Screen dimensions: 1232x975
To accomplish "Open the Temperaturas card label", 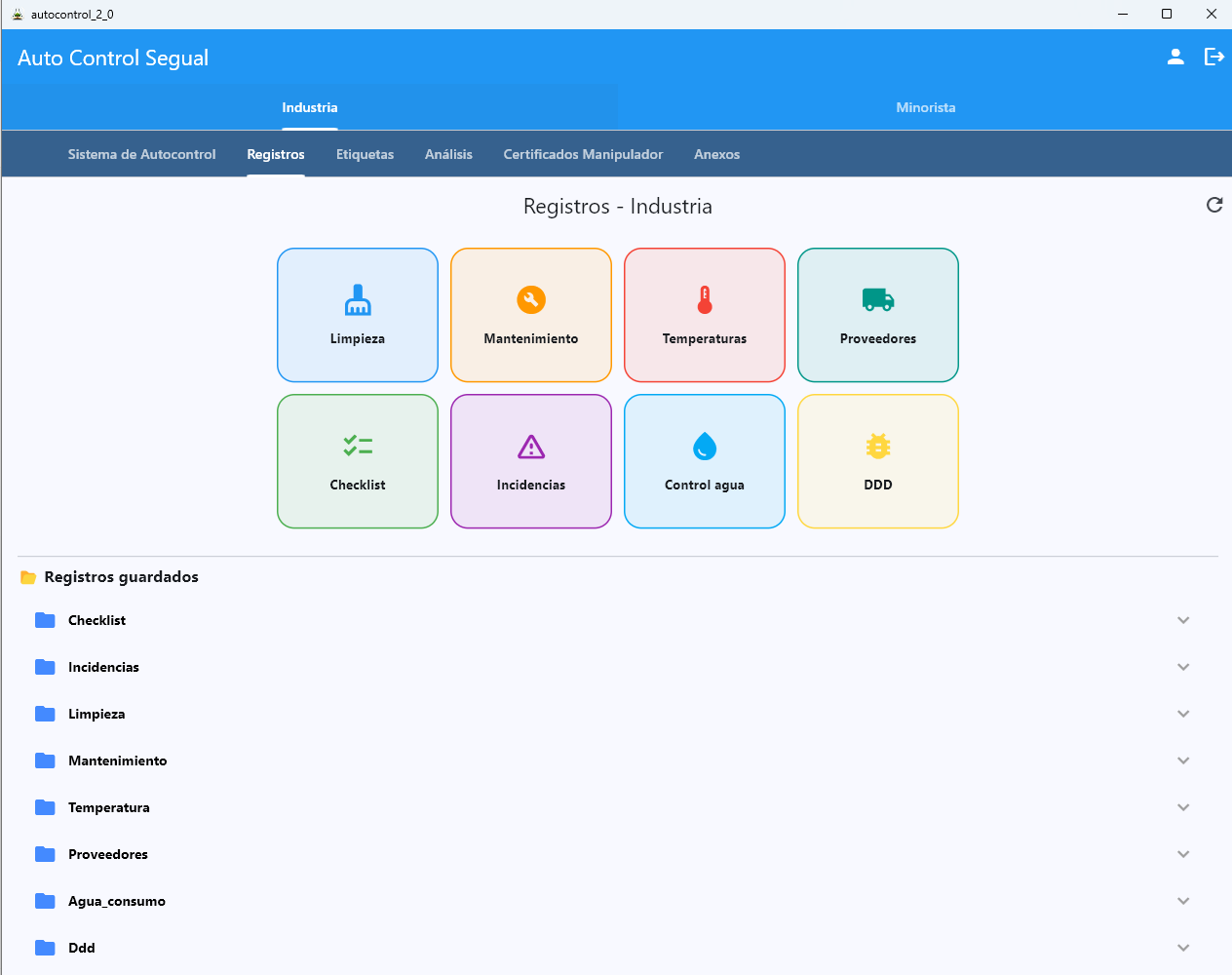I will click(x=705, y=338).
